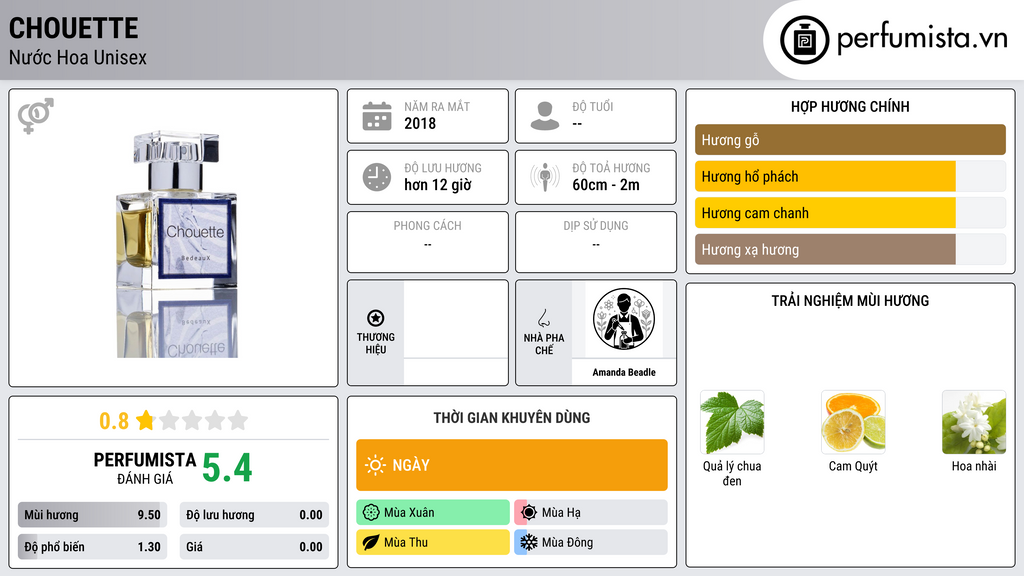Viewport: 1024px width, 576px height.
Task: Click the unisex gender symbol icon
Action: pyautogui.click(x=36, y=116)
